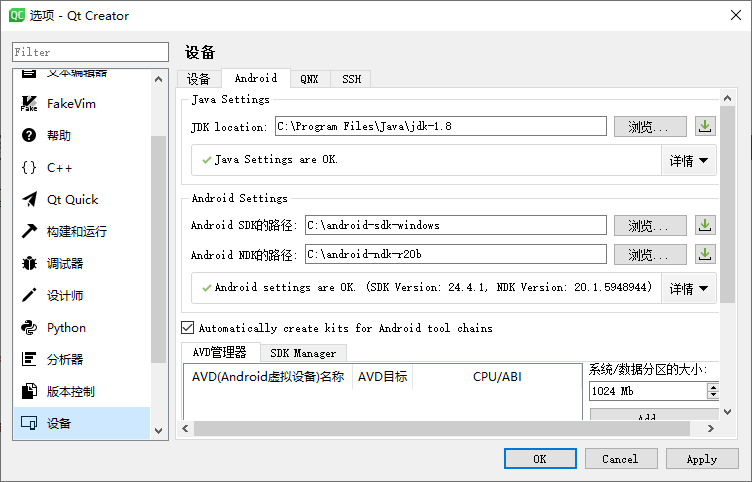The image size is (752, 482).
Task: Click settings pane vertical scroll-down arrow
Action: pyautogui.click(x=728, y=411)
